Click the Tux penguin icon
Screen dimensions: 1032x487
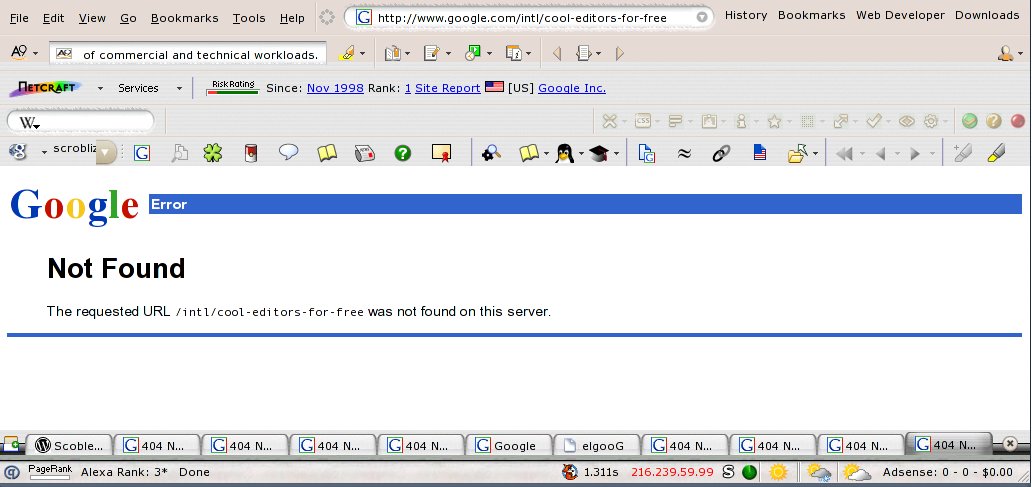(564, 153)
